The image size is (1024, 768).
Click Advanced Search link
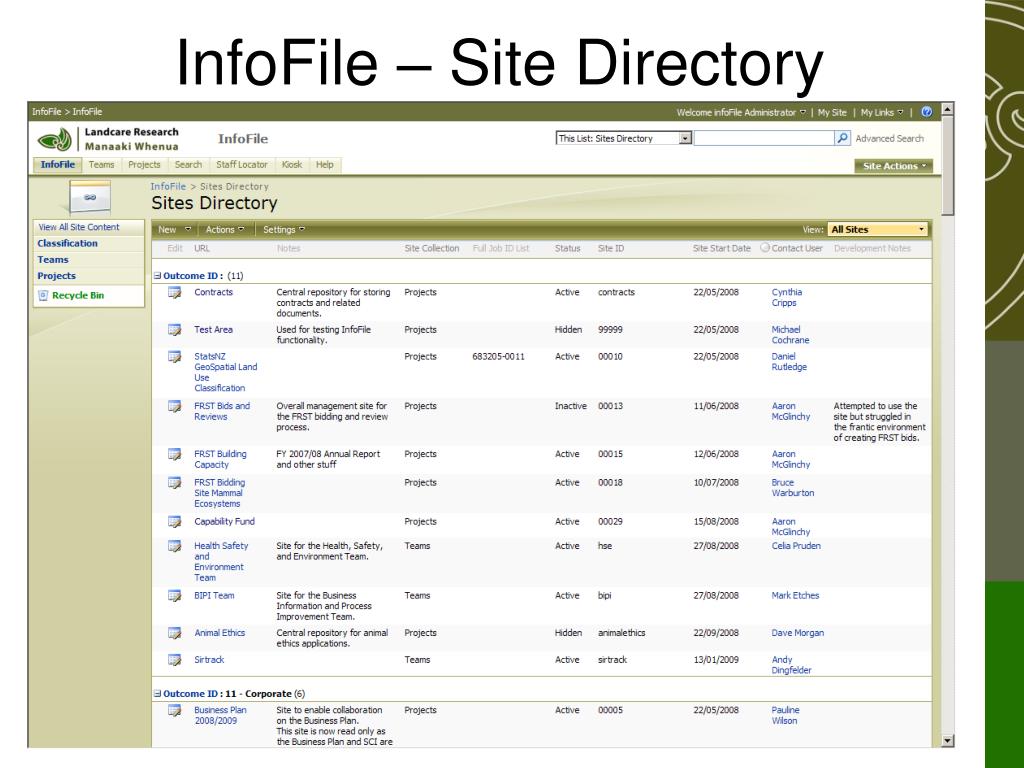889,138
